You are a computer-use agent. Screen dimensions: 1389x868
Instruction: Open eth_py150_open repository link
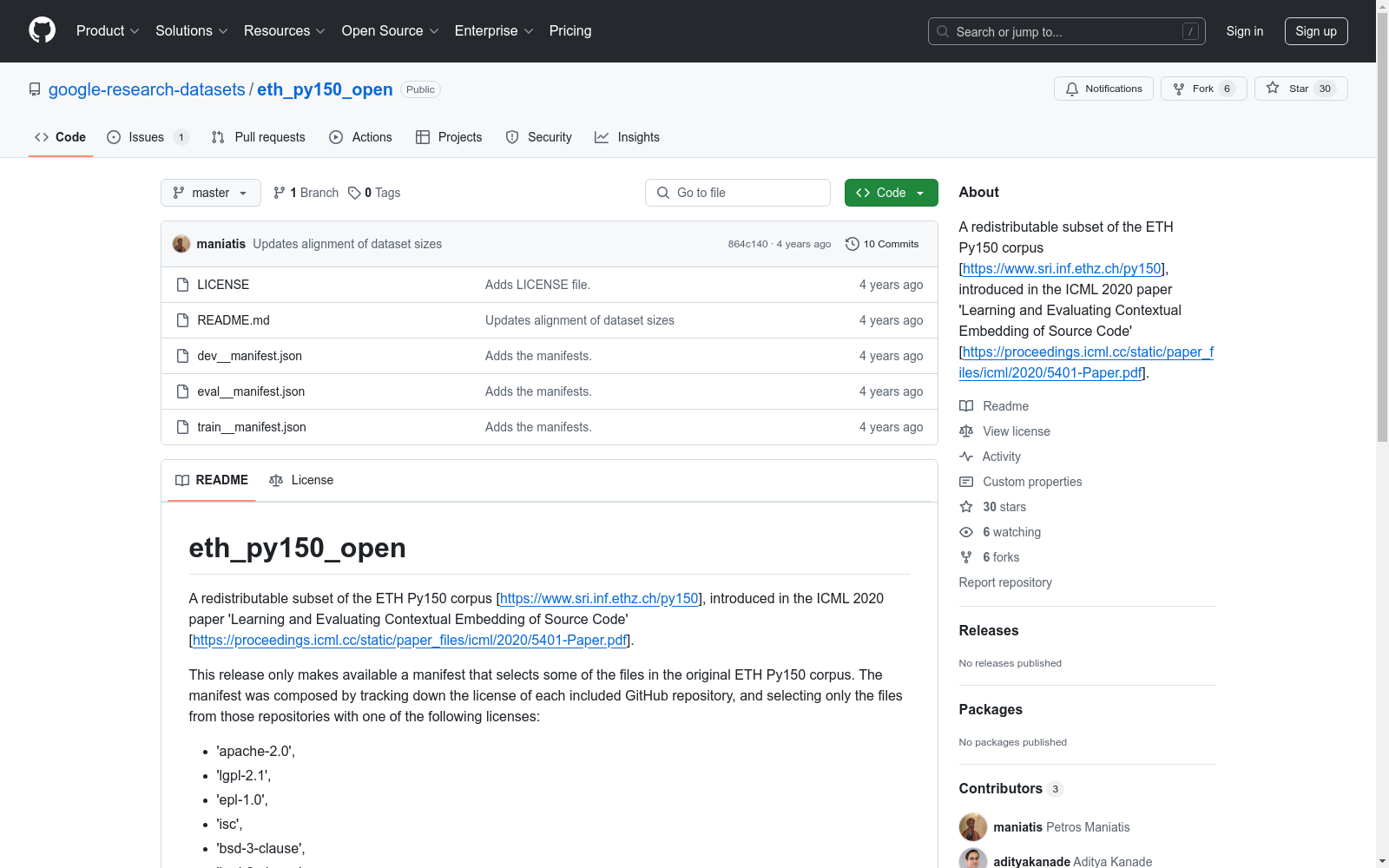click(325, 89)
